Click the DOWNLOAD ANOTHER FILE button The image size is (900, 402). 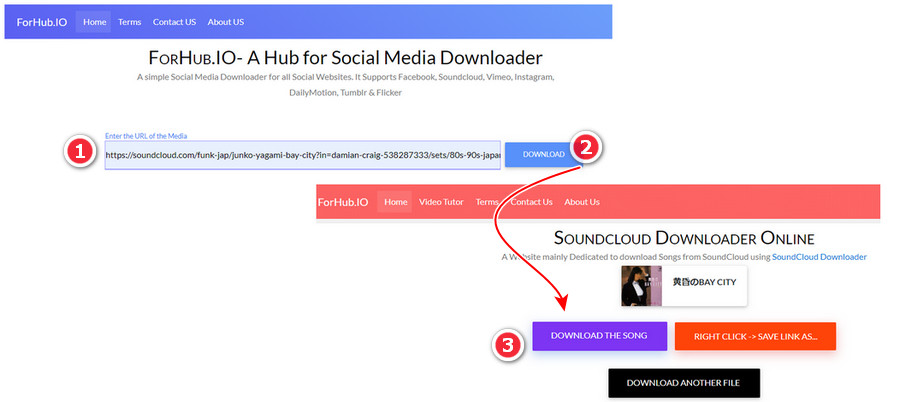pos(684,383)
